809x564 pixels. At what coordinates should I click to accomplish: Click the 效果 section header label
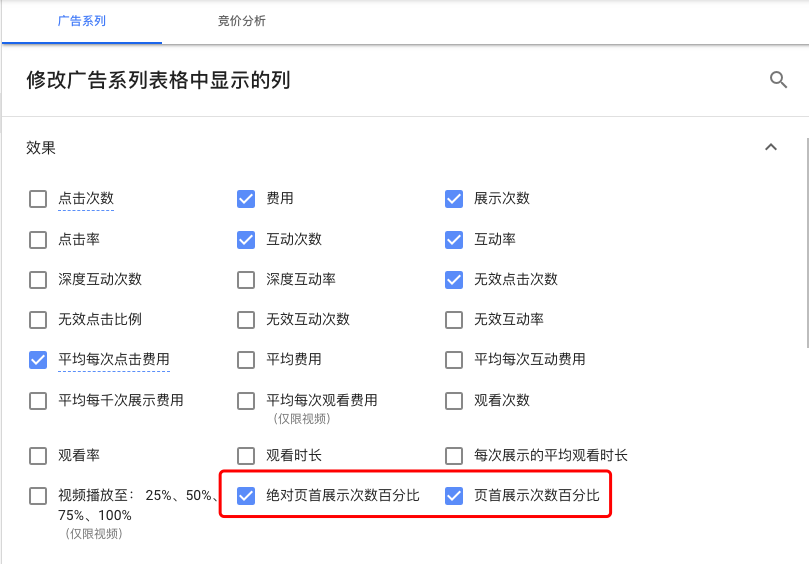[41, 148]
